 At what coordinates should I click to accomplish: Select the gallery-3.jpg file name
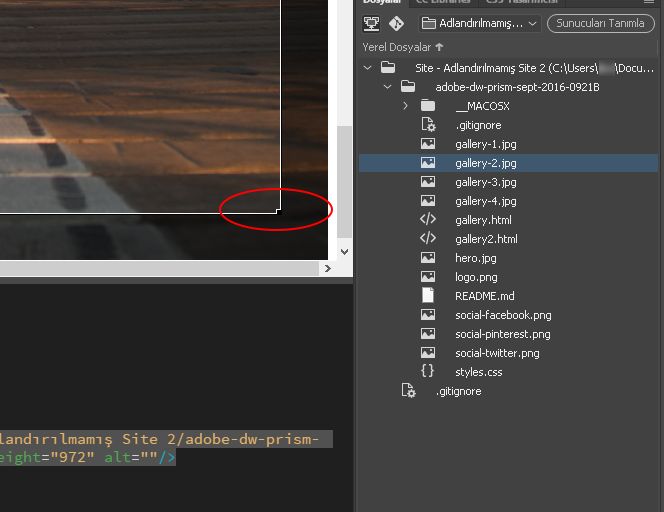tap(486, 183)
